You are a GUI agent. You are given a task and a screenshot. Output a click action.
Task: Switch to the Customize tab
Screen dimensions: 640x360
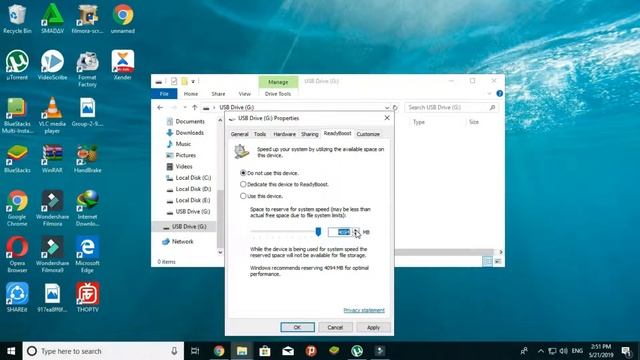[368, 134]
